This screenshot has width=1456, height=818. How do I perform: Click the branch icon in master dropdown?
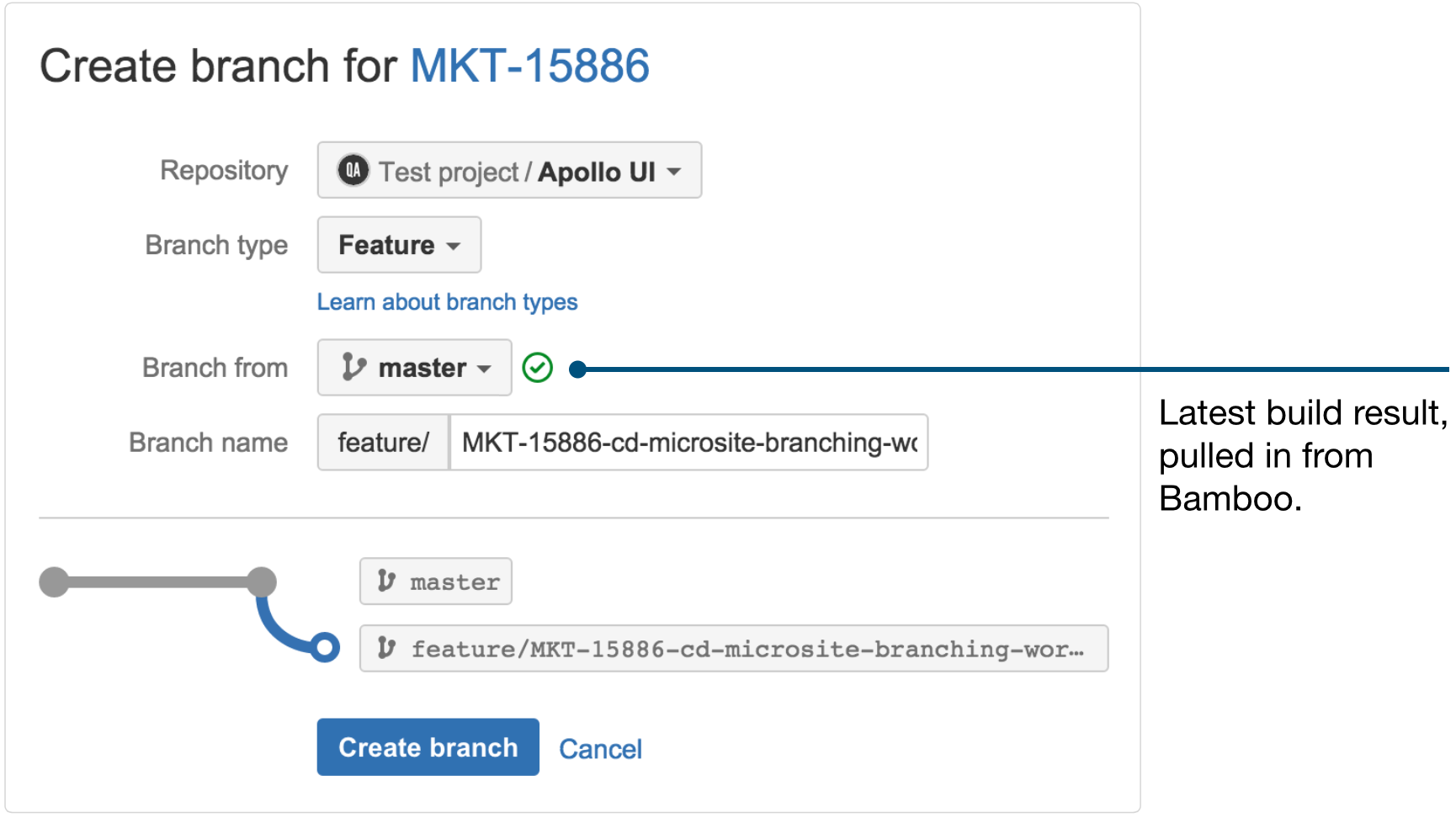tap(353, 368)
